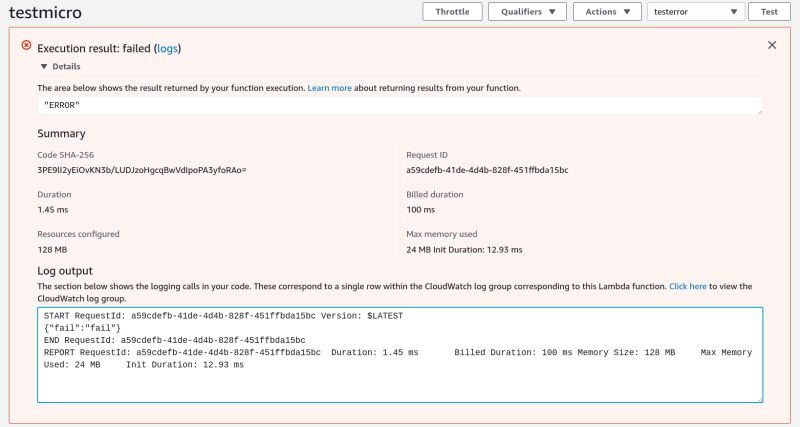Screen dimensions: 800x427
Task: Click the Duration value 1.45 ms
Action: pyautogui.click(x=53, y=210)
